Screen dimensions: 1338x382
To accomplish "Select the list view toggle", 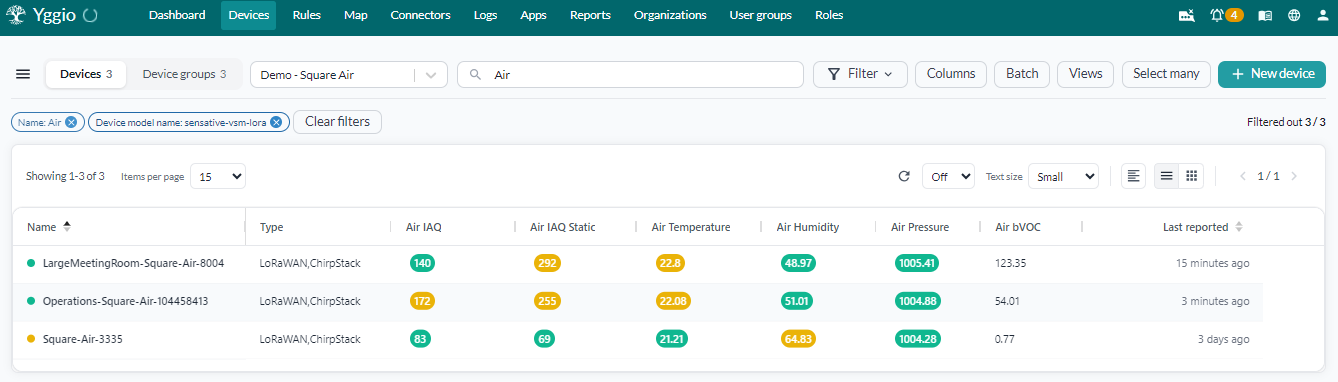I will tap(1166, 176).
